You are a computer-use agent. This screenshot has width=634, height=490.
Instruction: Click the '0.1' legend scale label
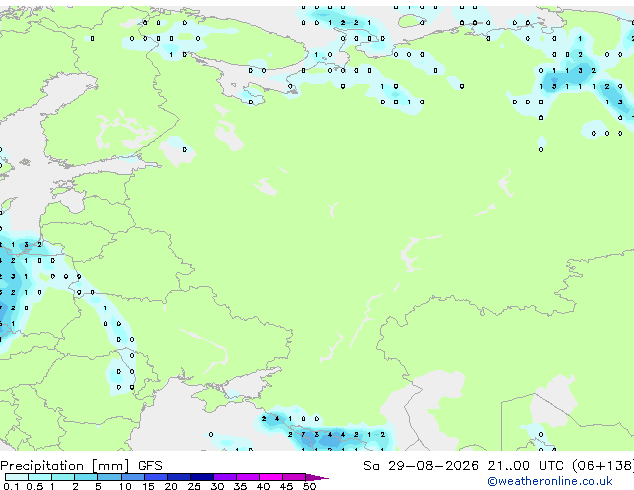pos(12,486)
